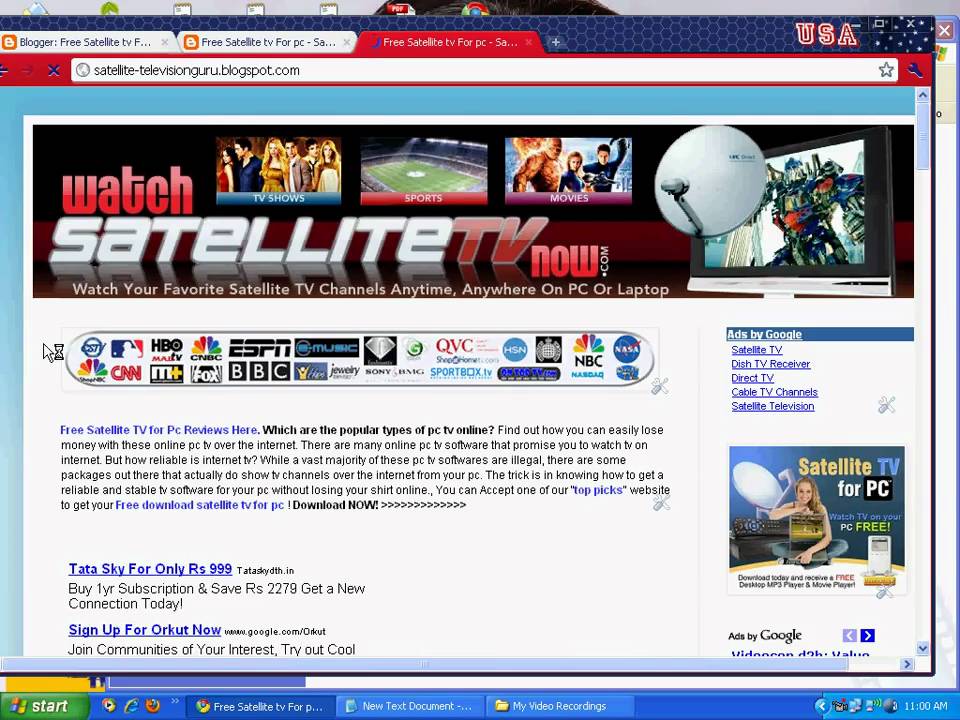Open the TV Shows banner thumbnail

coord(279,171)
